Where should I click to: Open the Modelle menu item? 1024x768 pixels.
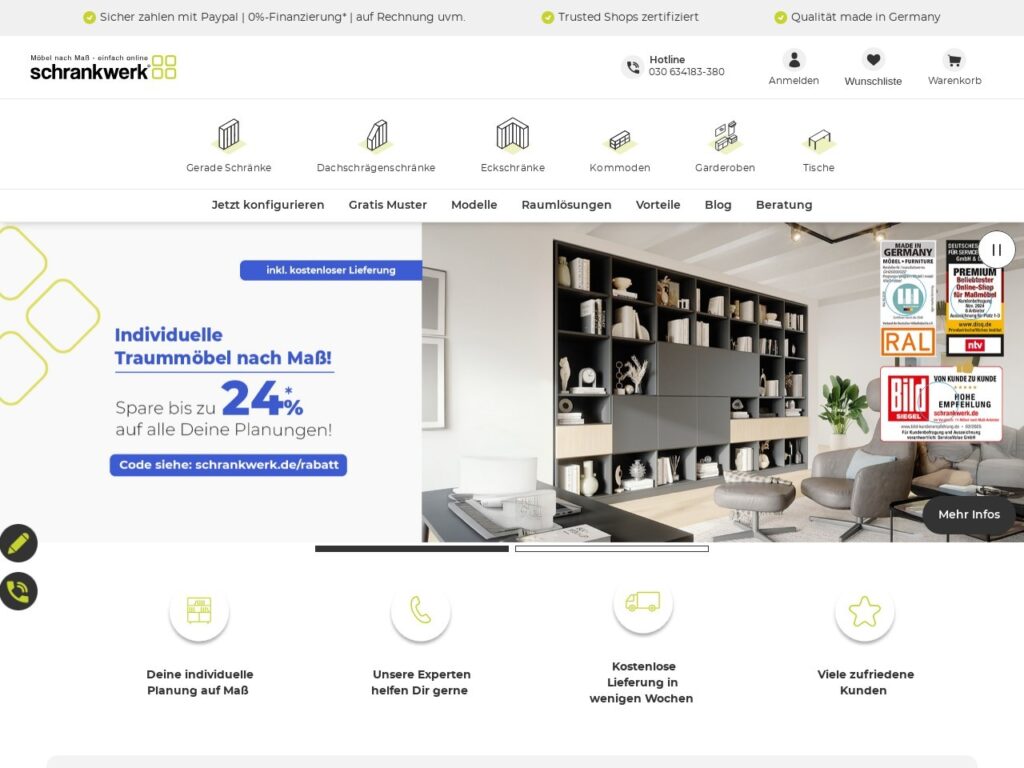tap(474, 205)
